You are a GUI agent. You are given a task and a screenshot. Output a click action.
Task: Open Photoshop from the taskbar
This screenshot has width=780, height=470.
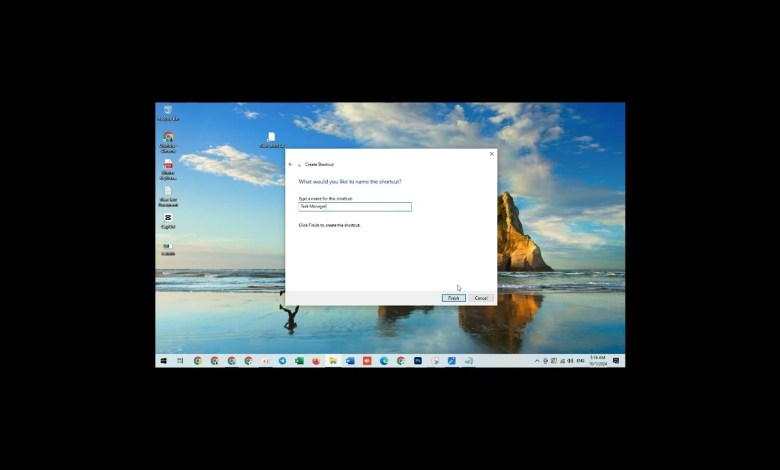[417, 361]
